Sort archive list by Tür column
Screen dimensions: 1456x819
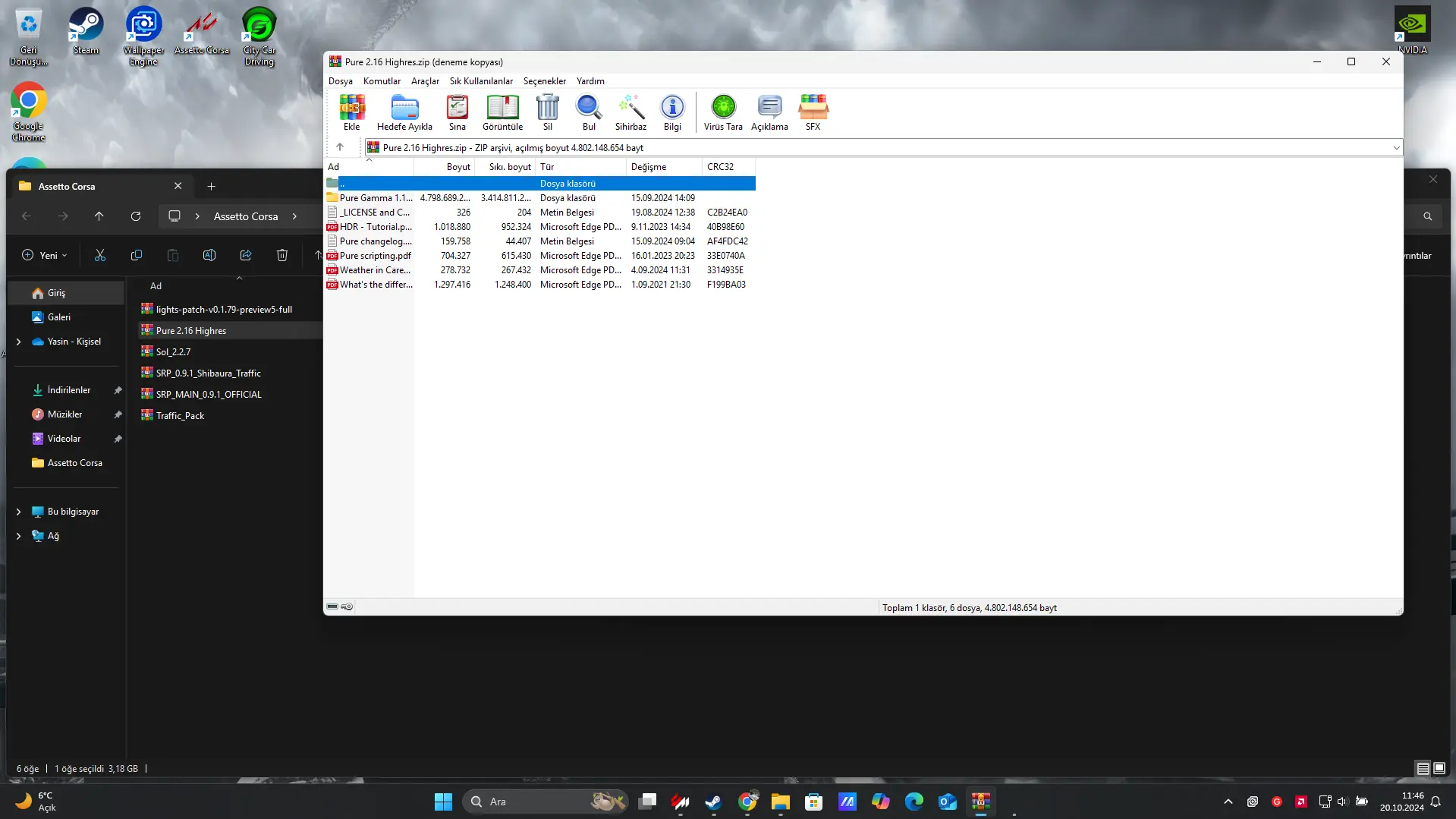point(581,167)
